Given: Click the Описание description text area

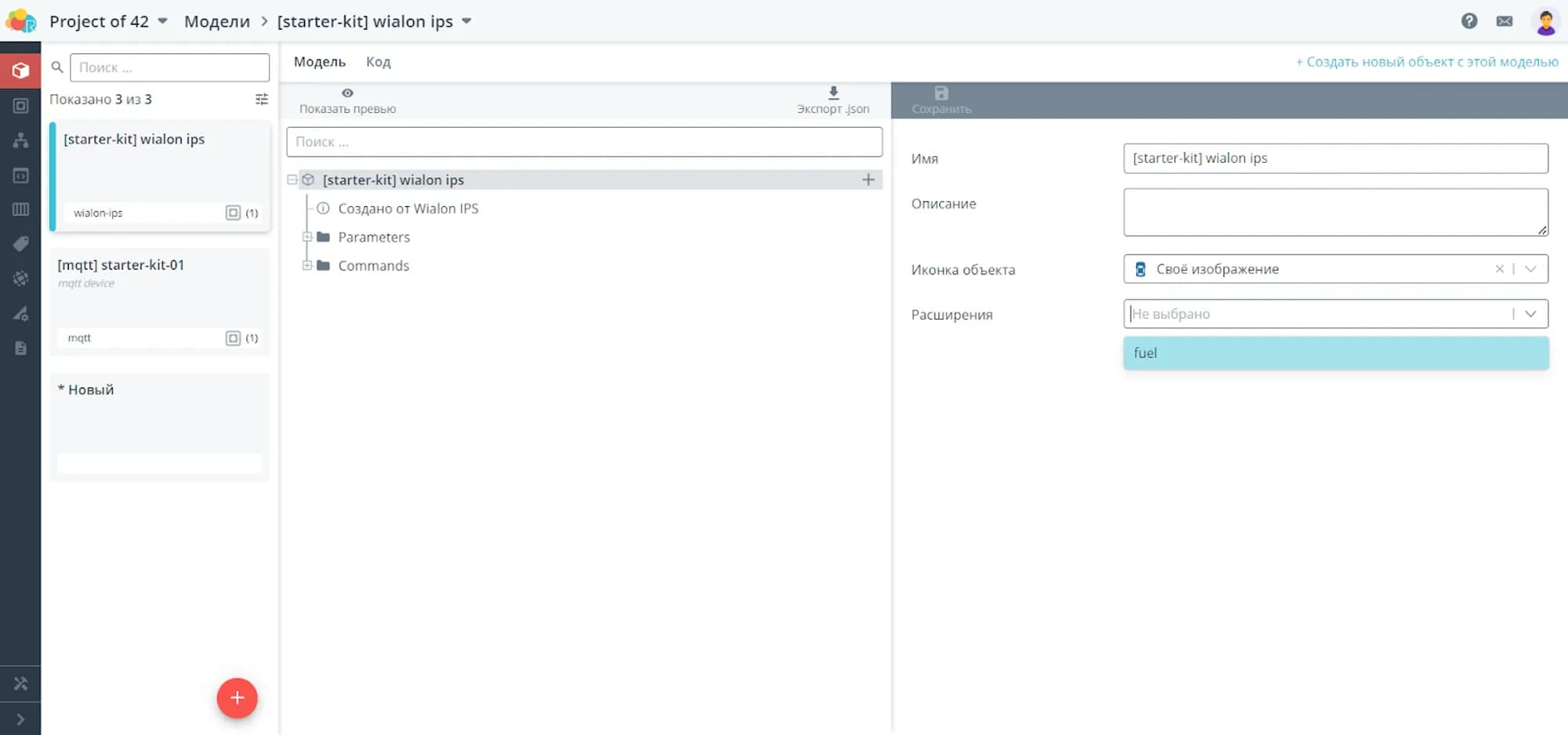Looking at the screenshot, I should (1335, 212).
